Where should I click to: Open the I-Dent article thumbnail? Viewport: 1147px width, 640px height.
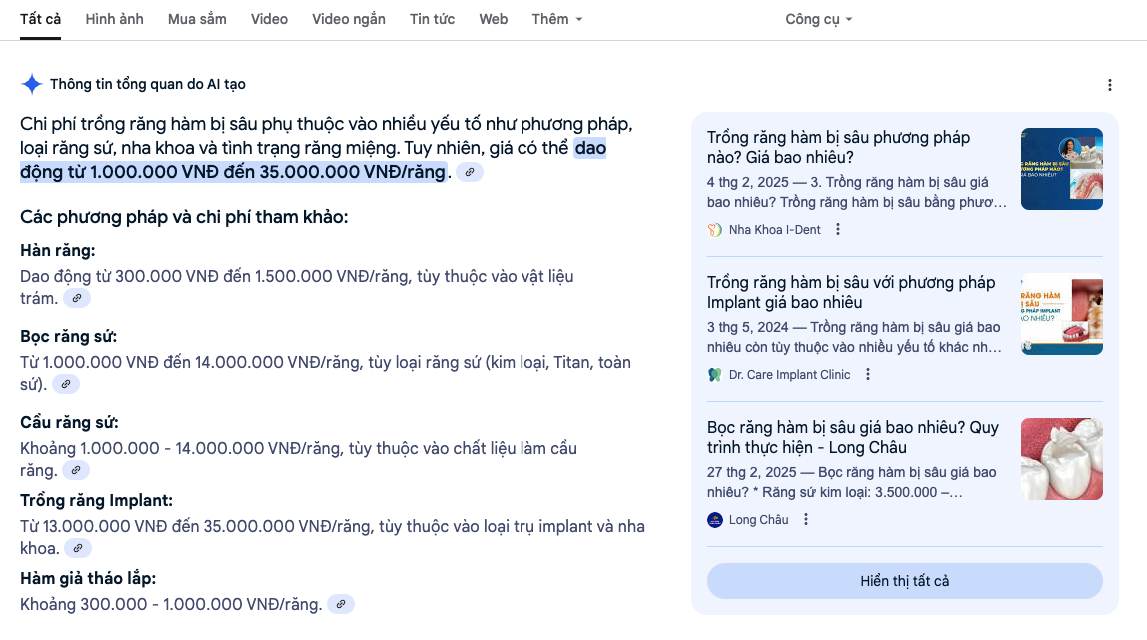tap(1061, 169)
